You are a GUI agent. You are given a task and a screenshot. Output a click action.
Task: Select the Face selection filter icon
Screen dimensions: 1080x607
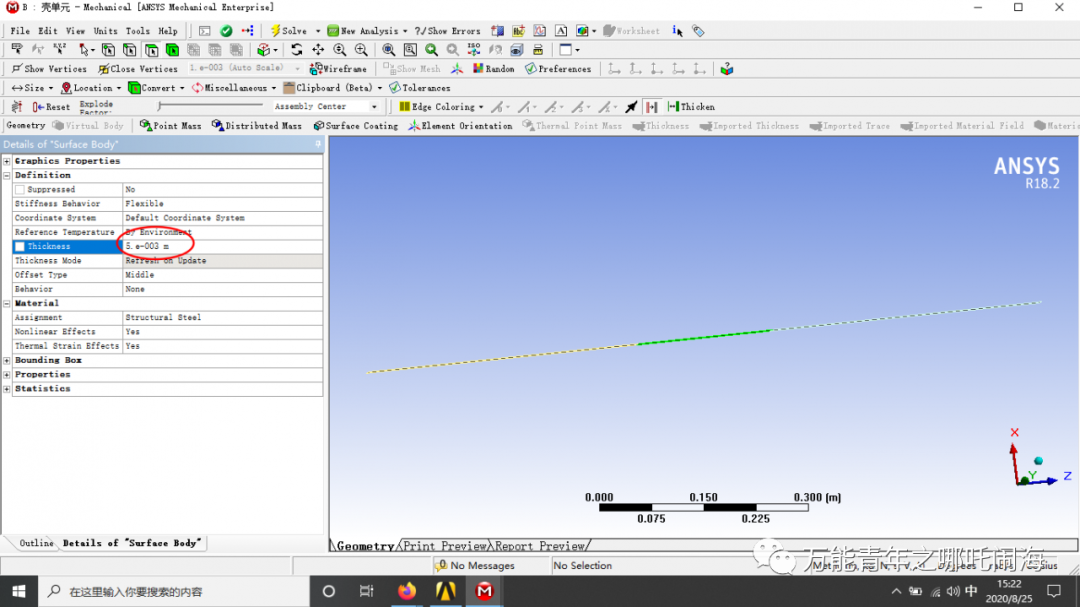click(151, 50)
